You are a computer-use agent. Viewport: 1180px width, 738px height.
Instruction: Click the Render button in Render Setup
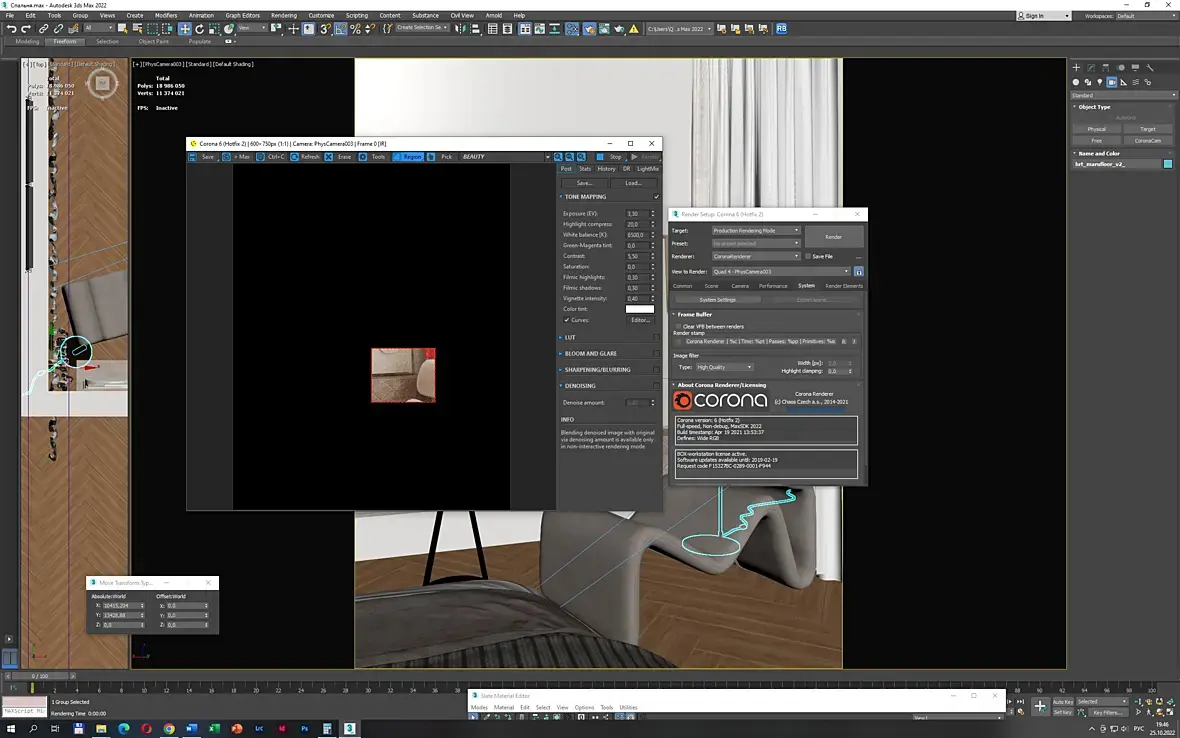click(x=833, y=237)
